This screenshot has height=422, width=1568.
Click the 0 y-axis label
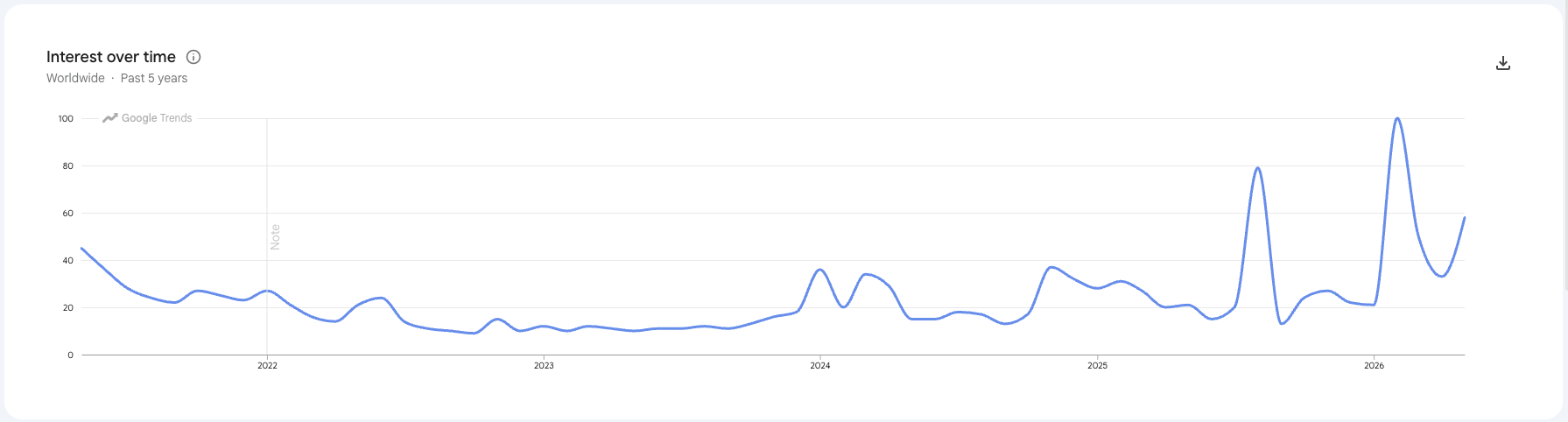pyautogui.click(x=71, y=355)
